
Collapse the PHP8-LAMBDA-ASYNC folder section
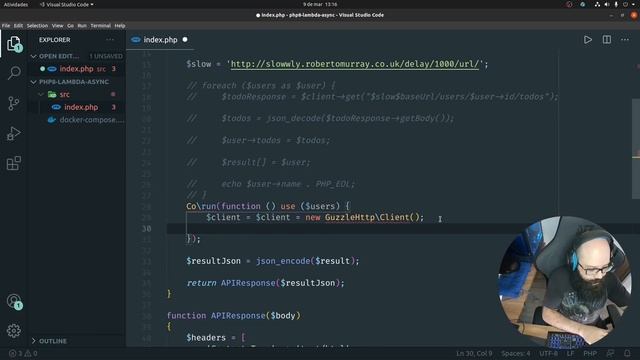tap(34, 82)
